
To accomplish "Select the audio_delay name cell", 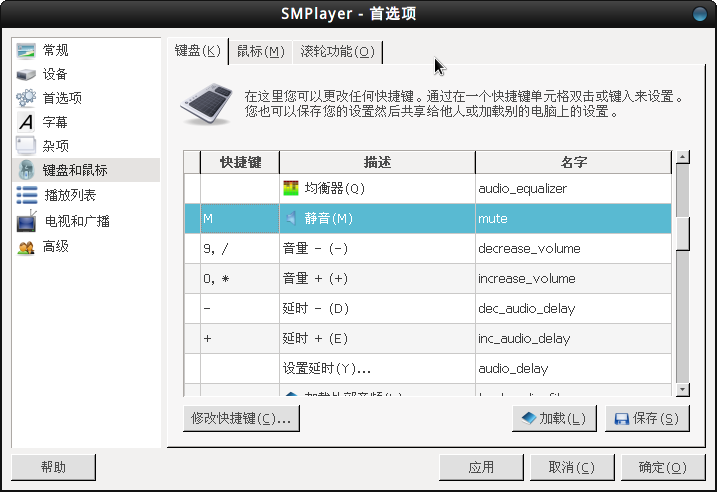I will (x=573, y=369).
